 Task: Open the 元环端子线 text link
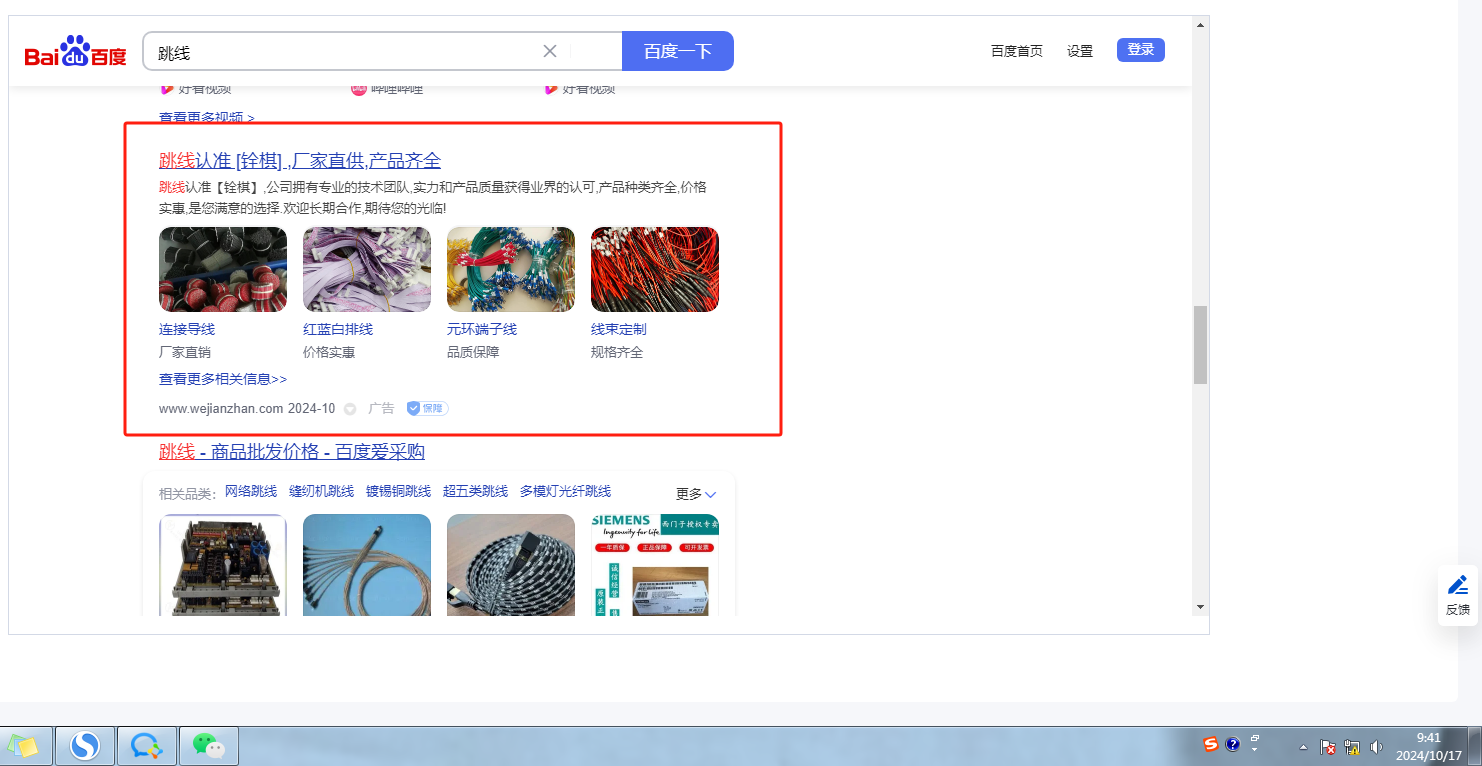[x=482, y=329]
